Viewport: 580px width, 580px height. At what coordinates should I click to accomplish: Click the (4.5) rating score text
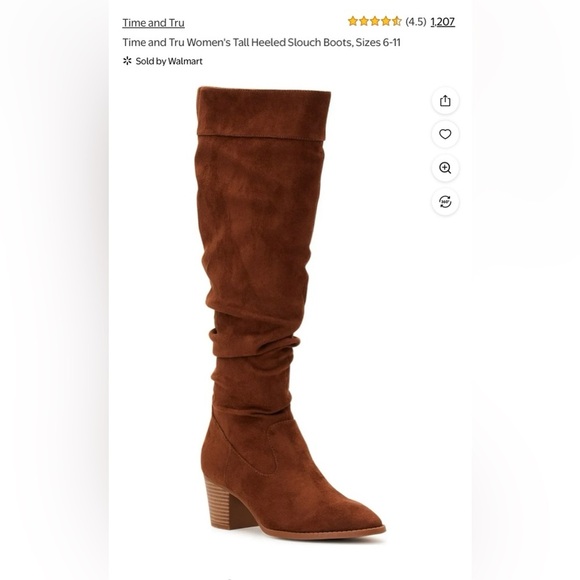point(416,21)
